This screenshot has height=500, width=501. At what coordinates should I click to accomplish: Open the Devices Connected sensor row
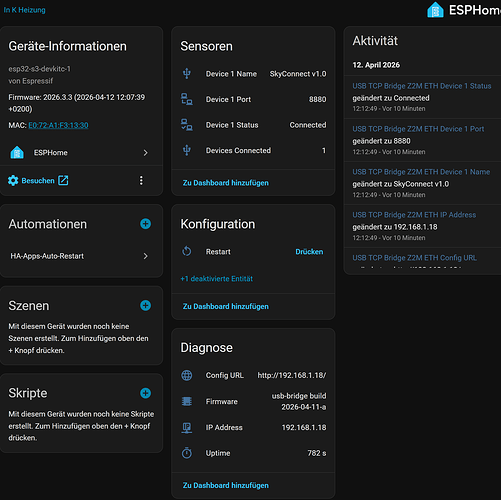[253, 151]
